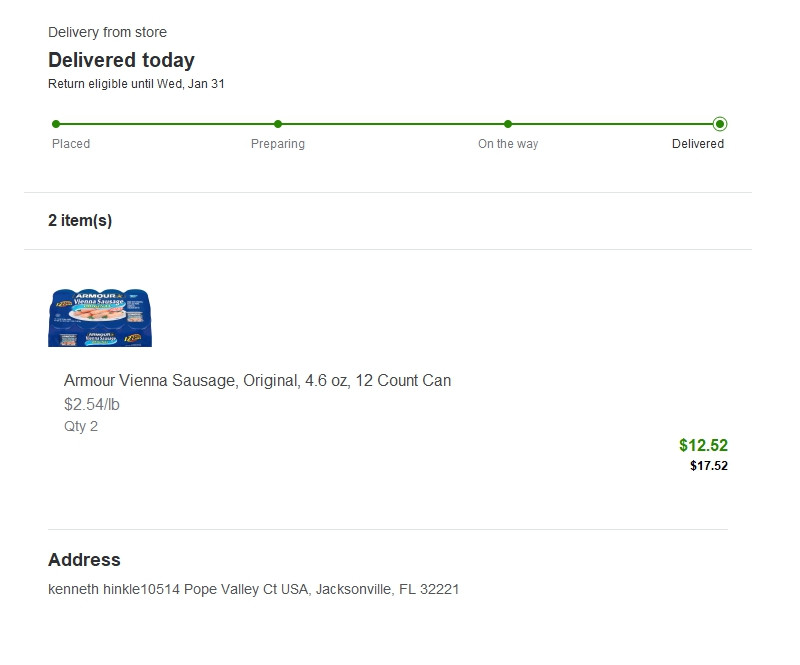Image resolution: width=800 pixels, height=665 pixels.
Task: Click the Pope Valley Ct delivery address text
Action: click(253, 590)
